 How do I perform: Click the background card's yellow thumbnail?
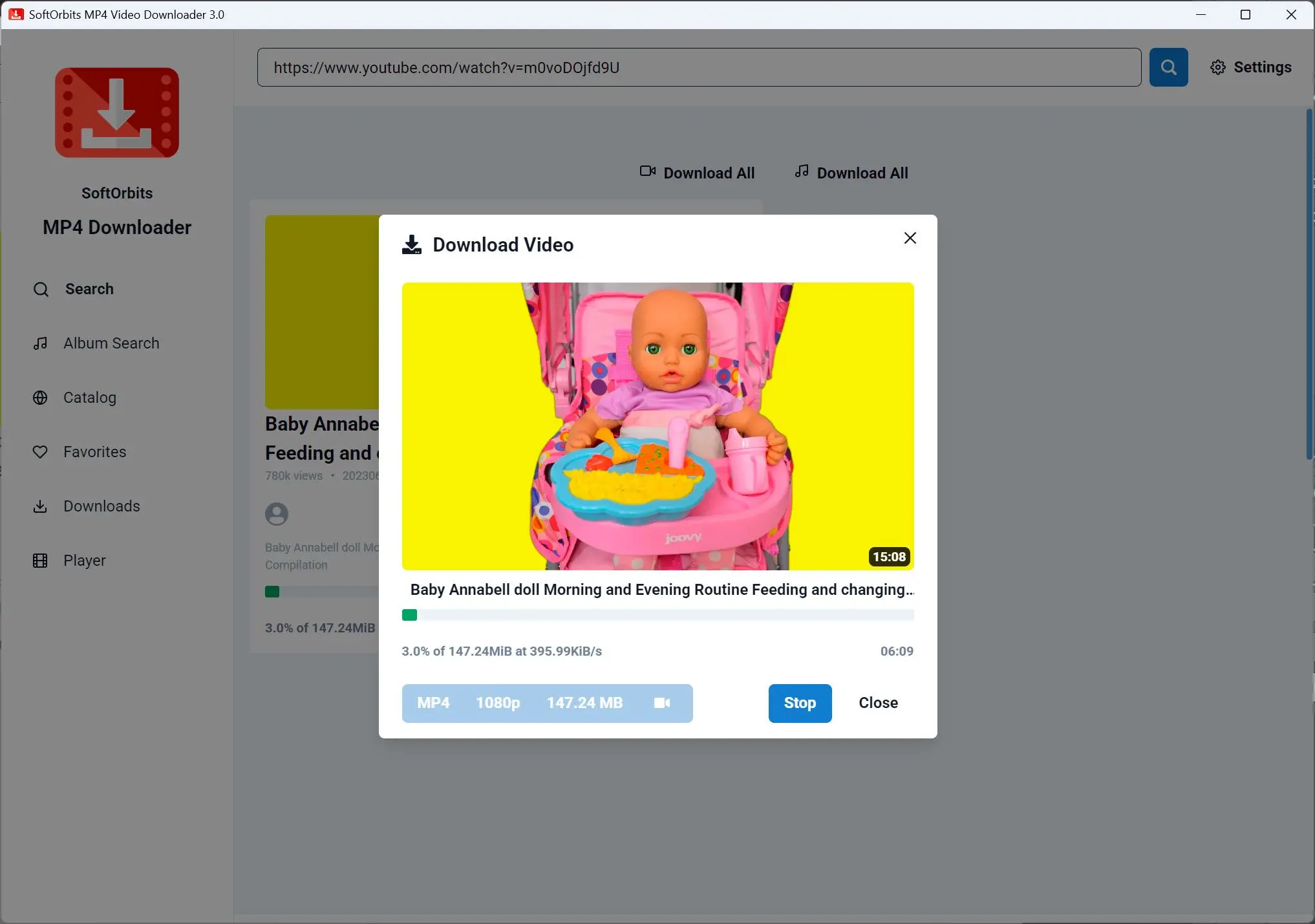[x=322, y=312]
